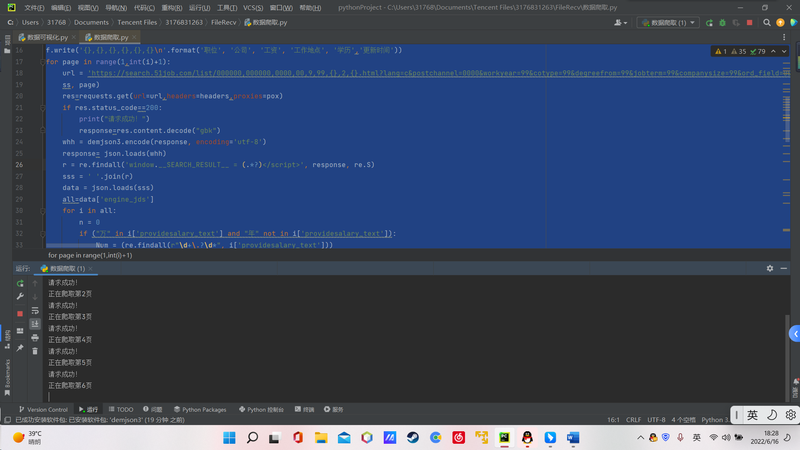Viewport: 800px width, 450px height.
Task: Rerun the script in the Run panel
Action: [x=20, y=283]
